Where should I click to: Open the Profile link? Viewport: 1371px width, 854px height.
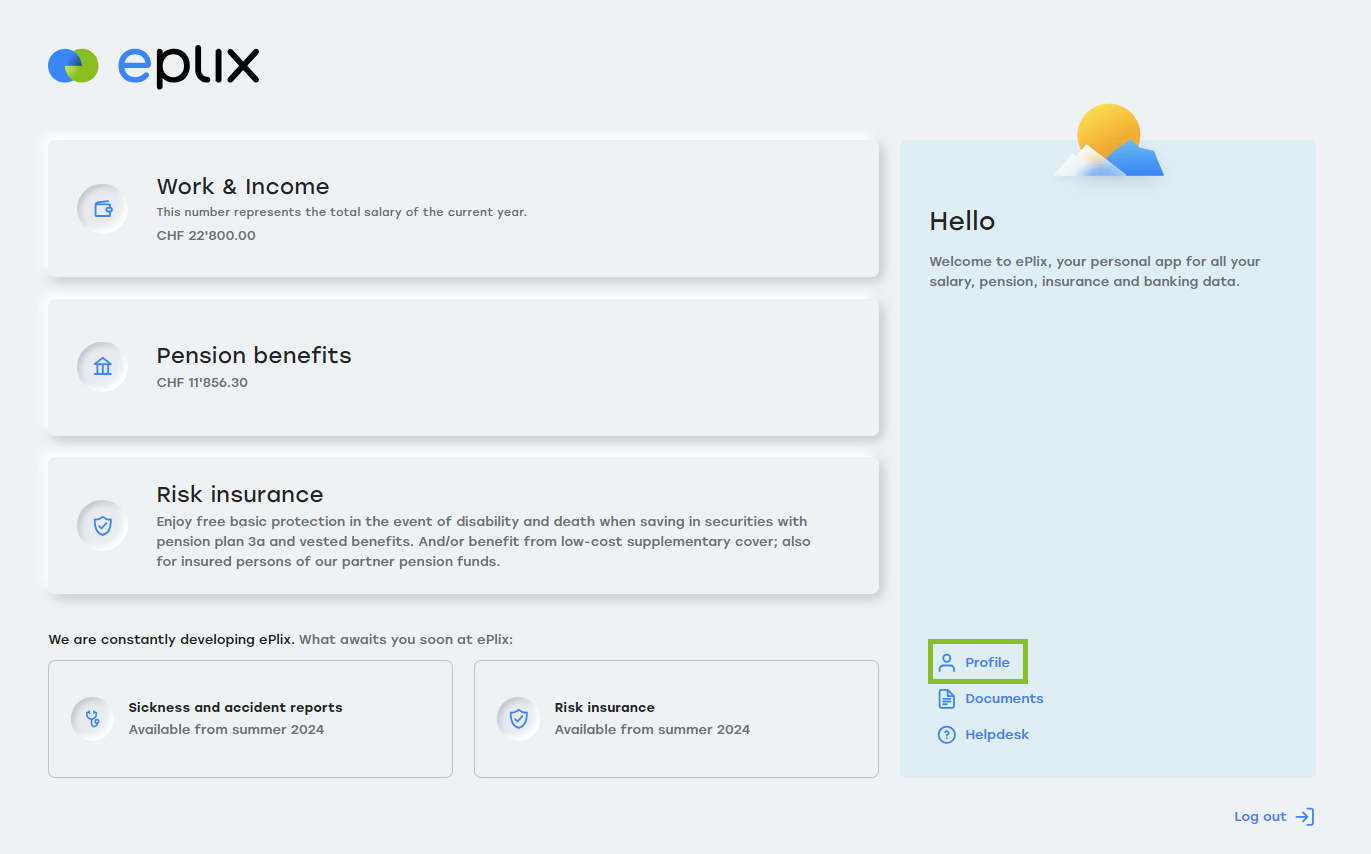click(987, 662)
